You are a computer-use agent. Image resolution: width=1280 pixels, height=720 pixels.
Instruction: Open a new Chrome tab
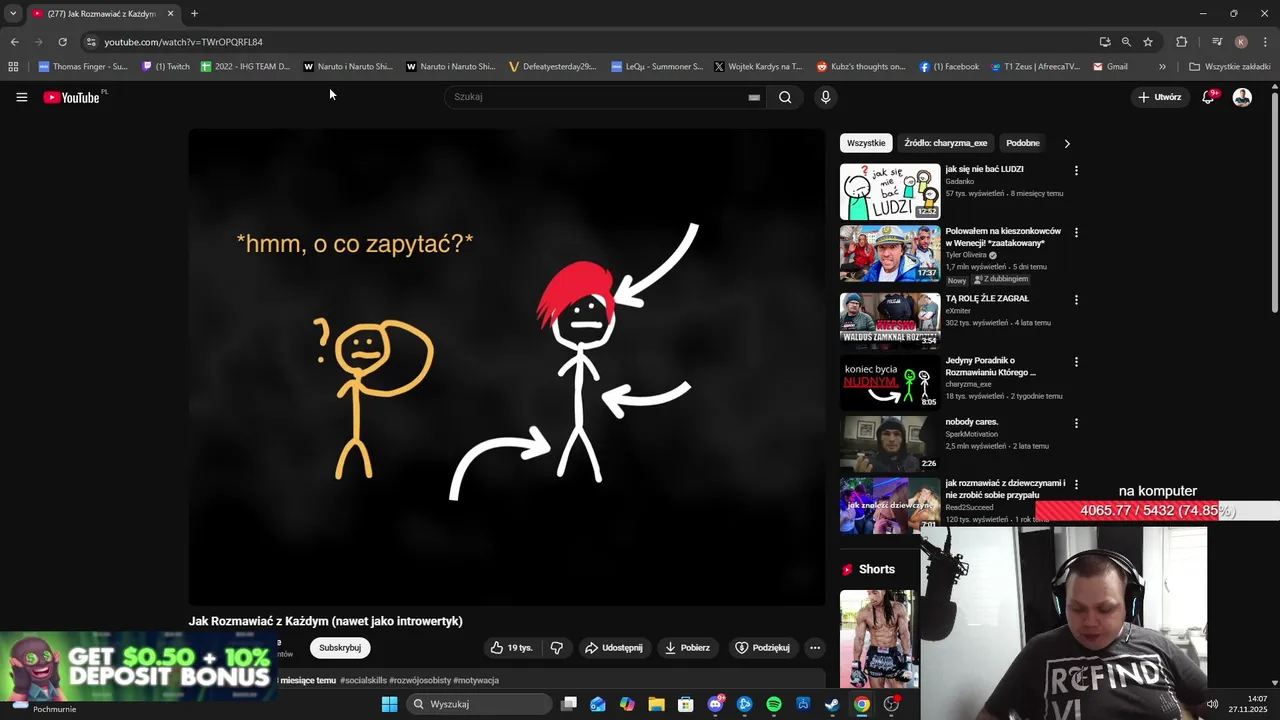(x=194, y=14)
